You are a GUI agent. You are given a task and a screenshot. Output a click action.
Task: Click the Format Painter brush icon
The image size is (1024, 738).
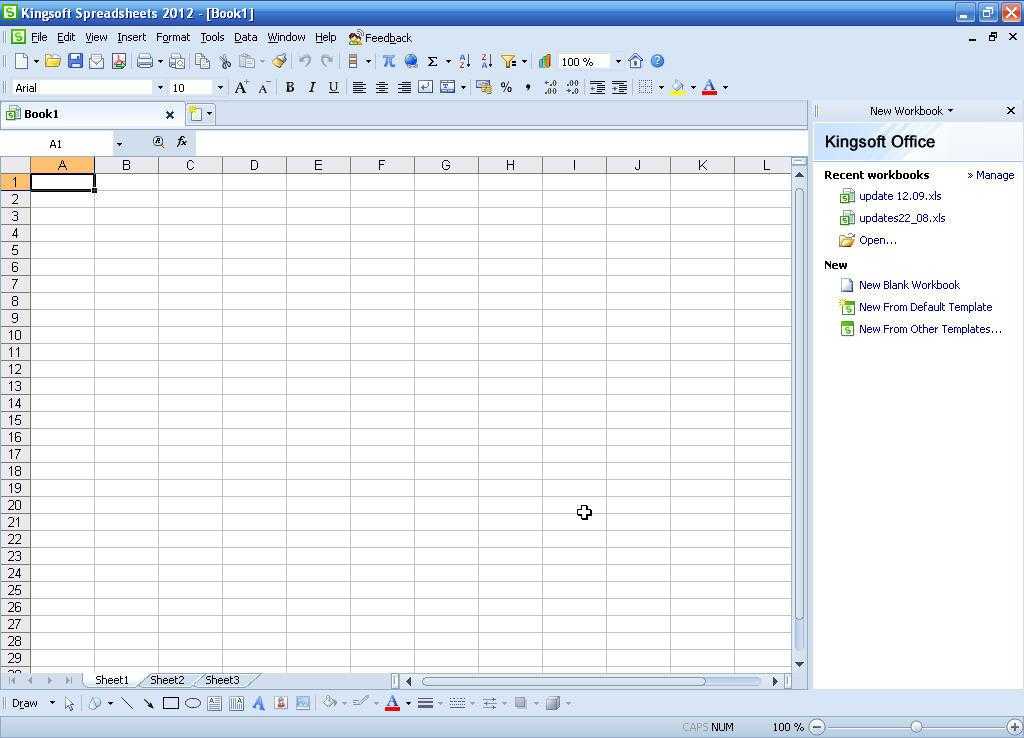tap(280, 61)
